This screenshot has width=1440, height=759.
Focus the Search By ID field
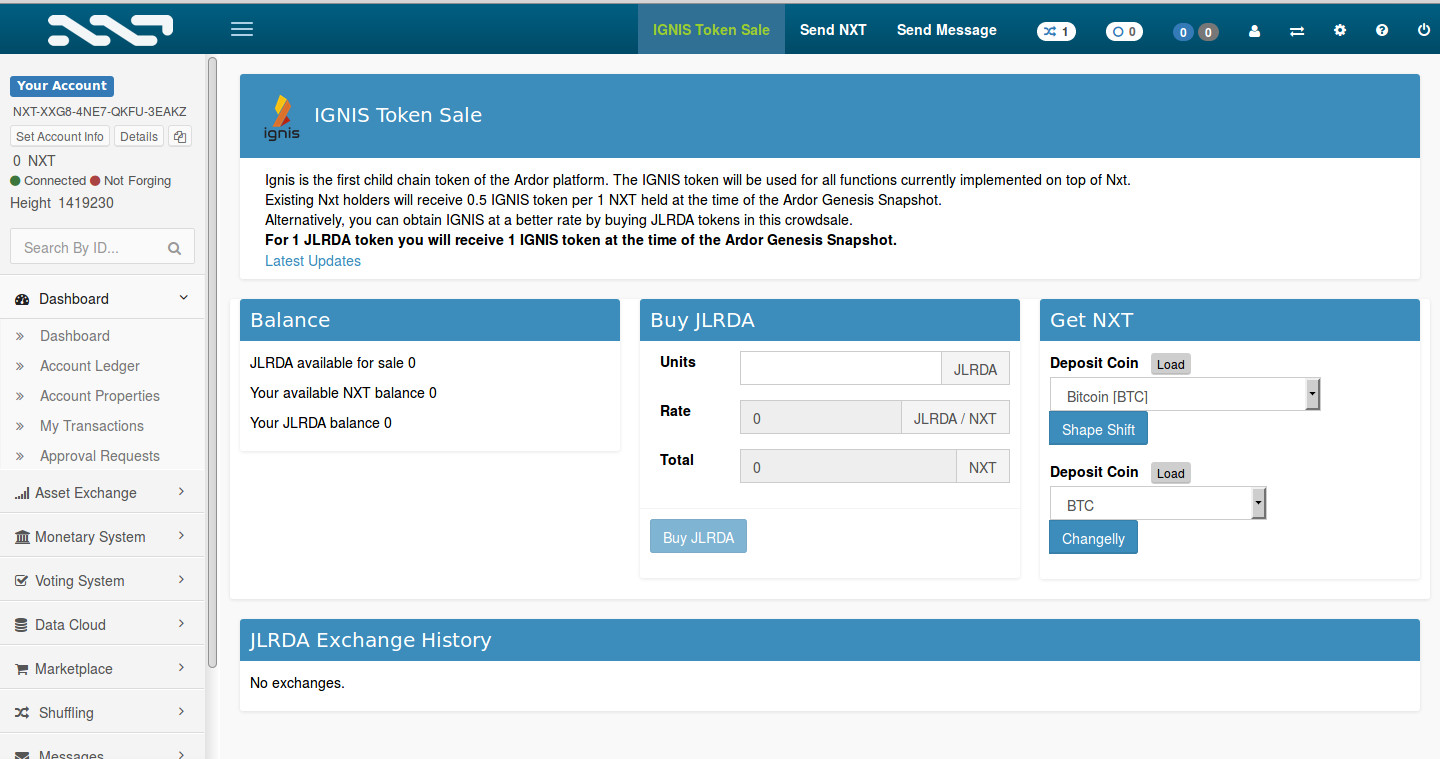102,248
